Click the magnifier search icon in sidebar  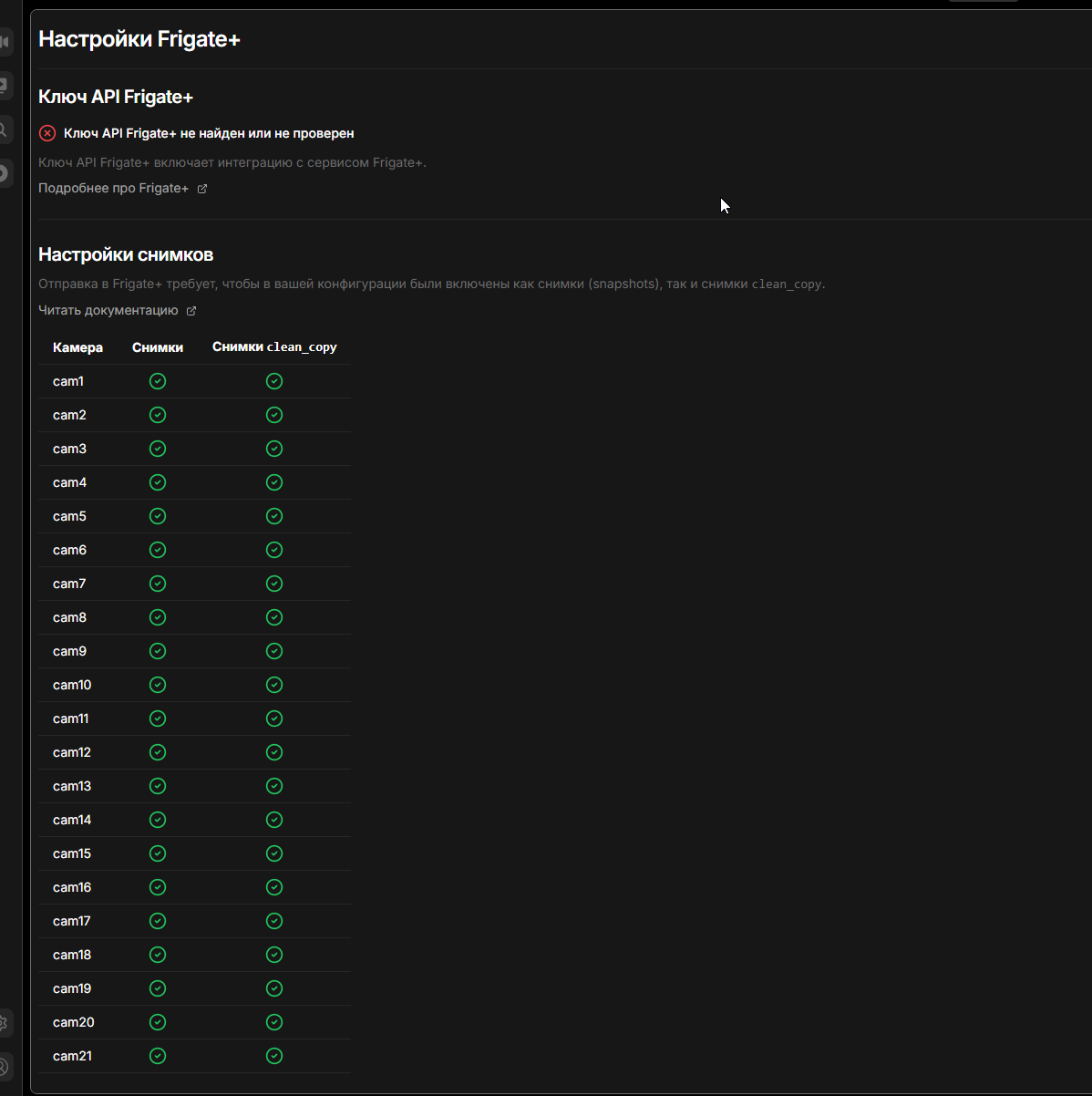pos(4,129)
